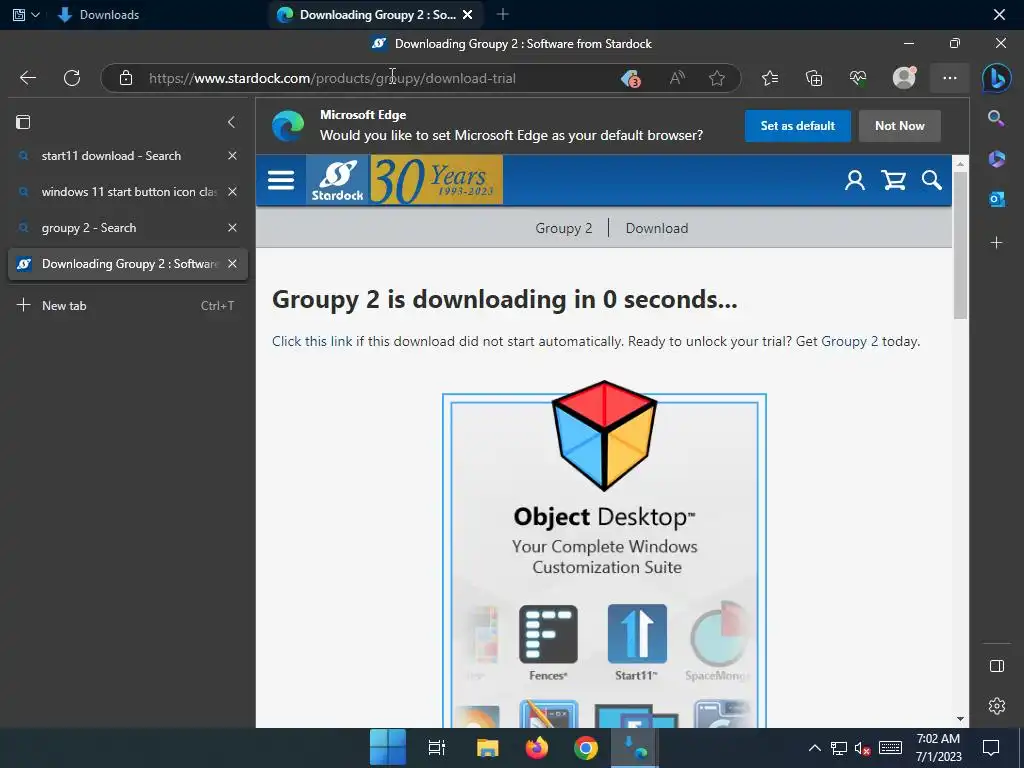Open Outlook in the Edge sidebar
The height and width of the screenshot is (768, 1024).
[x=997, y=199]
